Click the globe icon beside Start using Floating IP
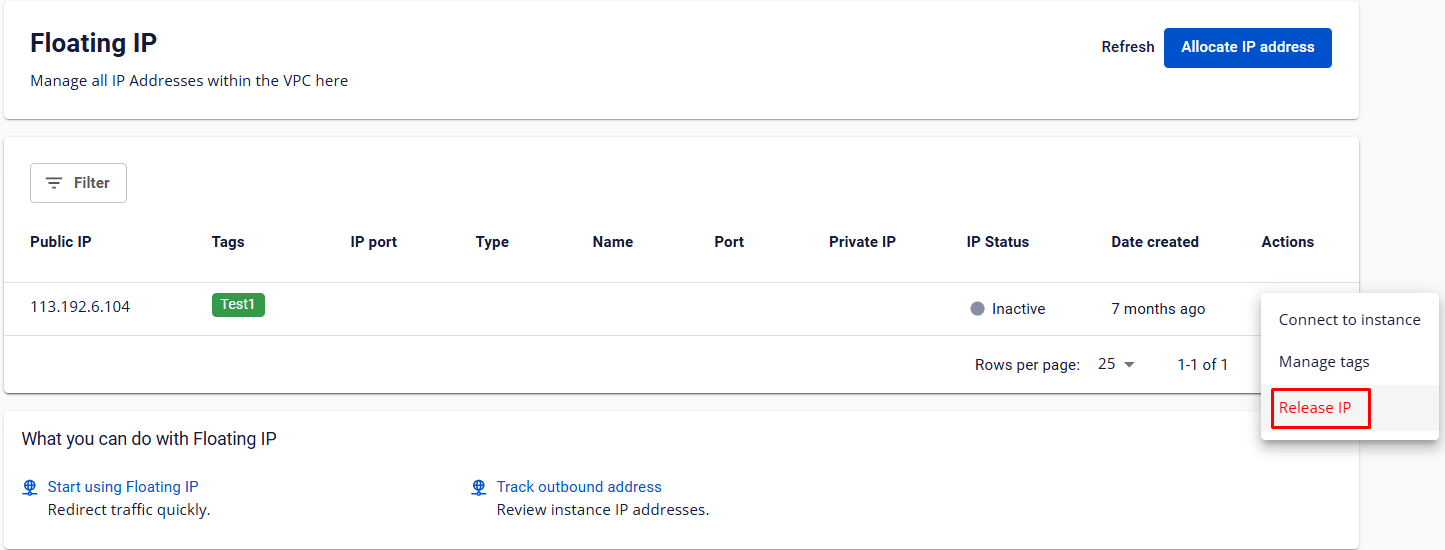Screen dimensions: 1445x550 point(30,488)
